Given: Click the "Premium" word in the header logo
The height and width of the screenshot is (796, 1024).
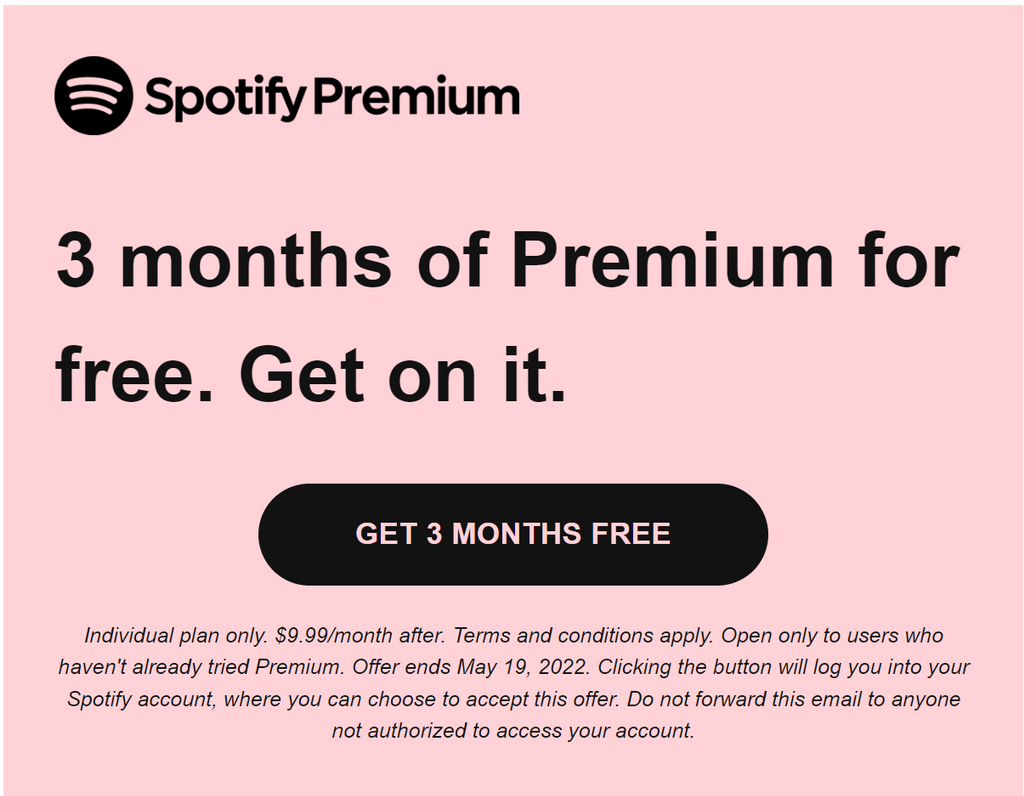Looking at the screenshot, I should pyautogui.click(x=417, y=98).
